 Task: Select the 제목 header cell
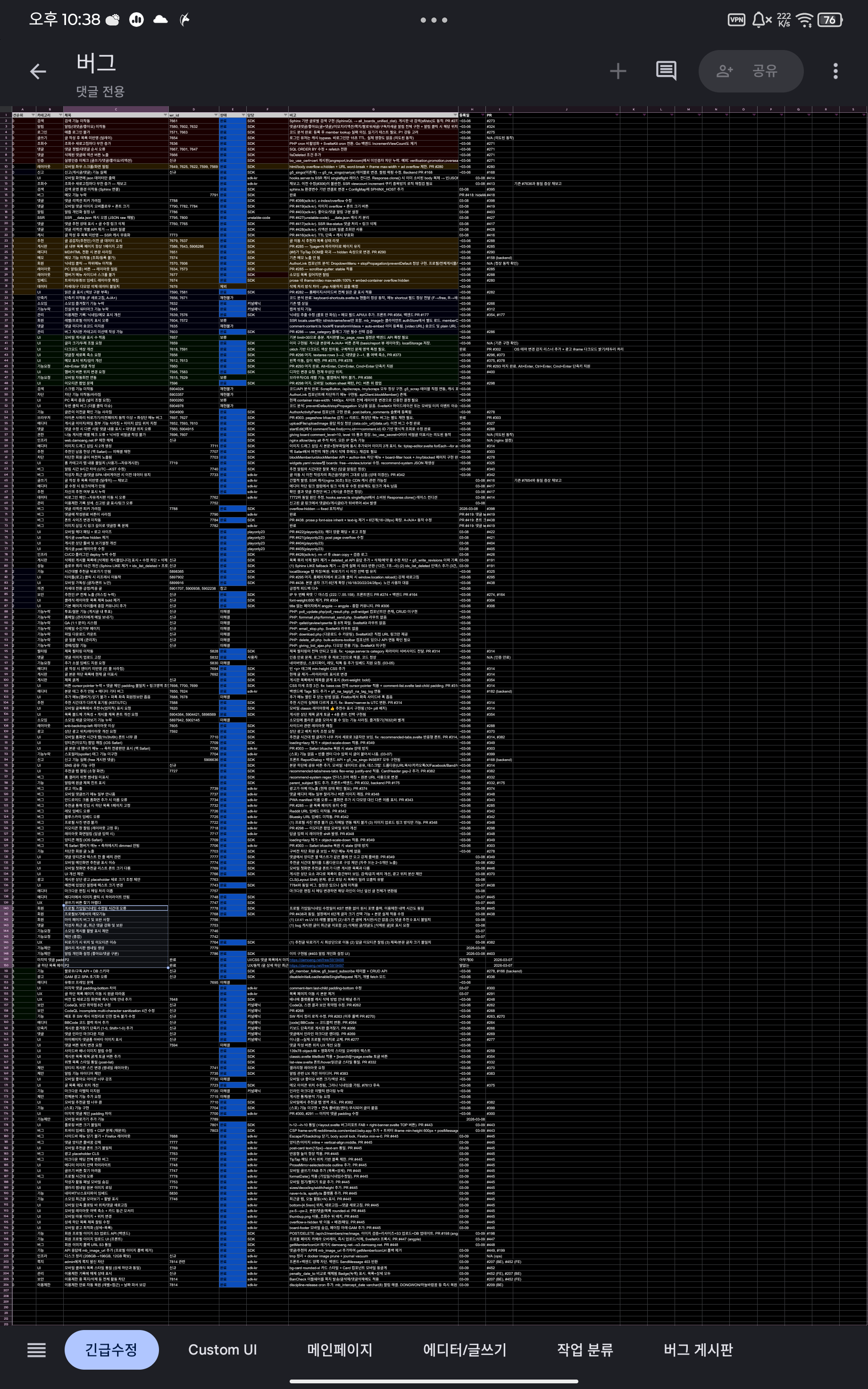116,116
